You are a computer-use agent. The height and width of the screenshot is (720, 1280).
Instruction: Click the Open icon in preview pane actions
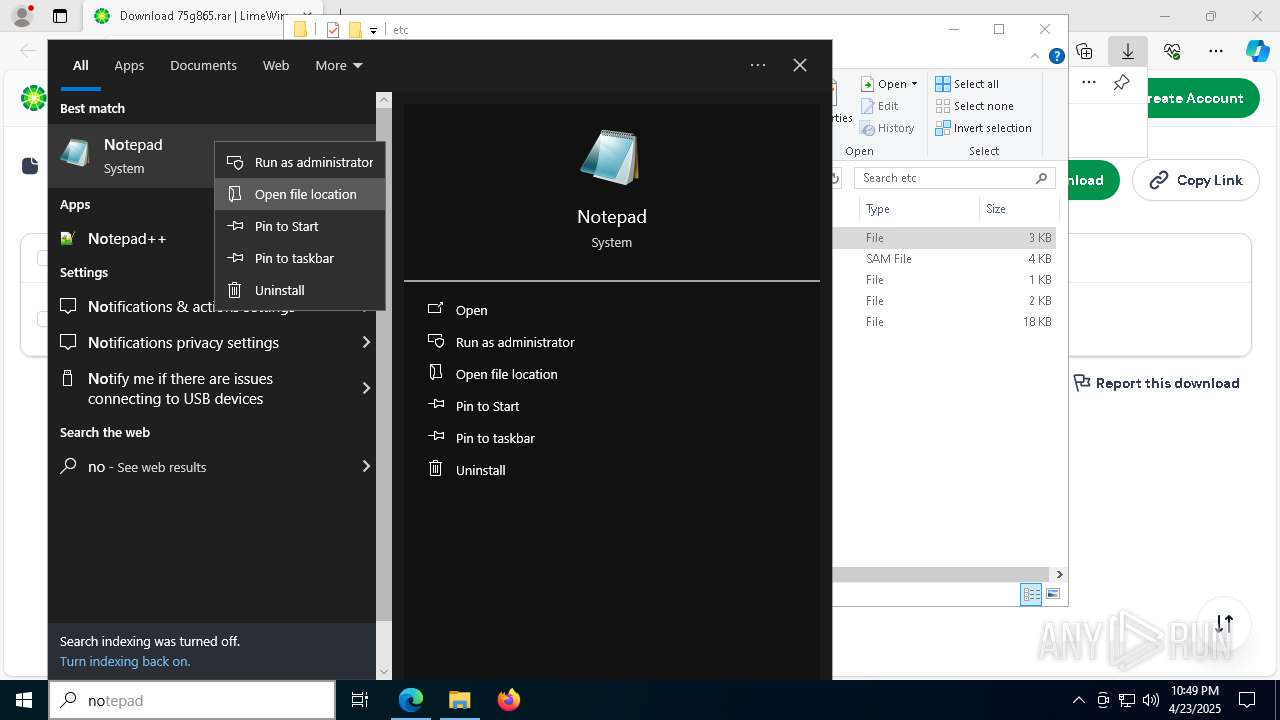435,309
